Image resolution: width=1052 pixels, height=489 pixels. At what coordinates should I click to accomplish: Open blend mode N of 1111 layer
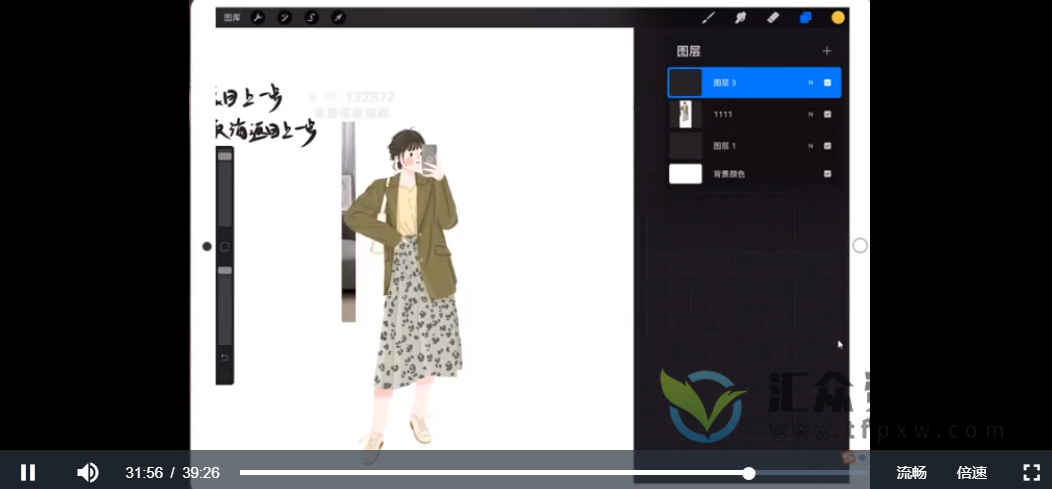(810, 115)
